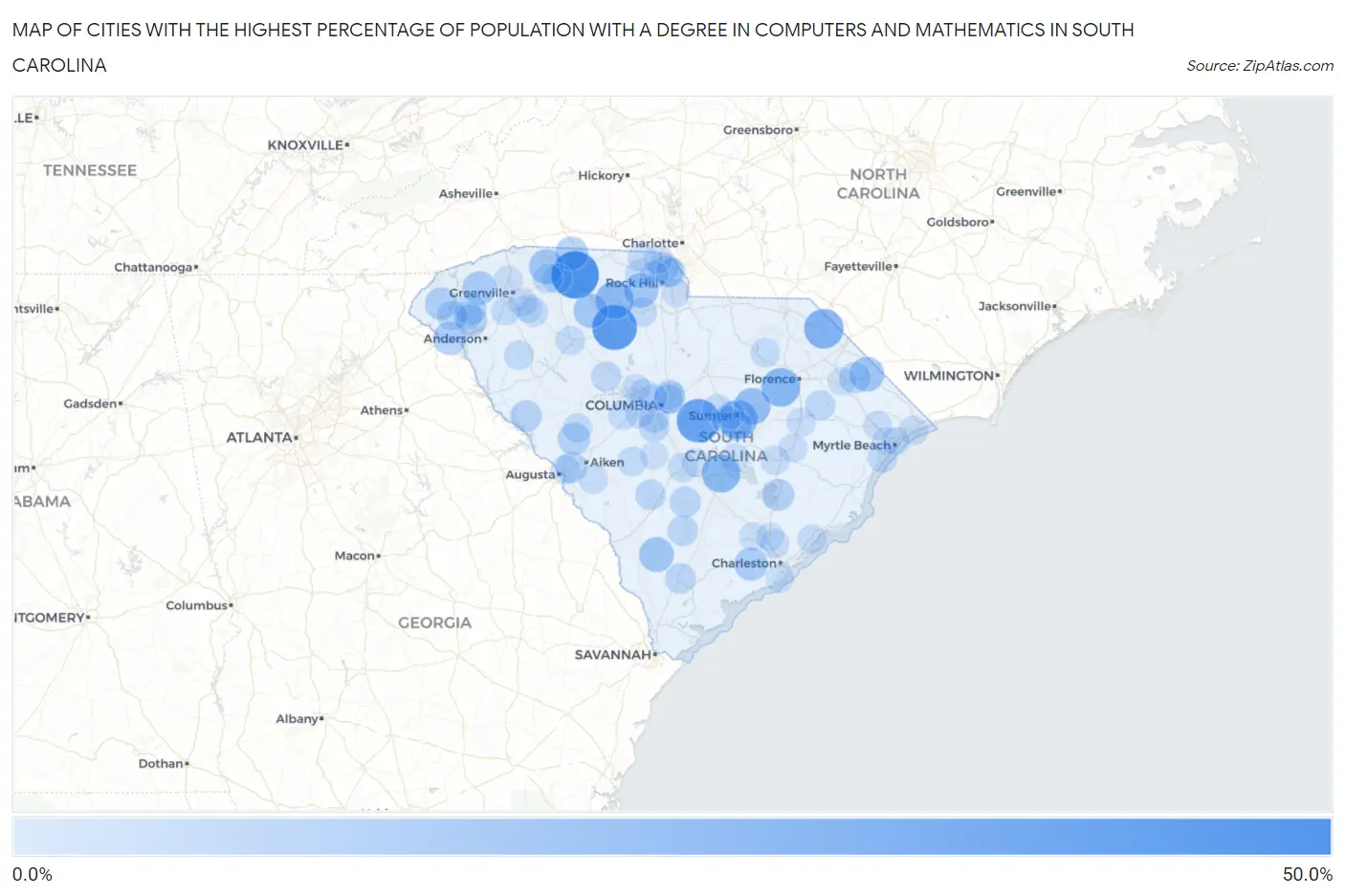1345x896 pixels.
Task: Click the Gadsden city label
Action: tap(93, 404)
